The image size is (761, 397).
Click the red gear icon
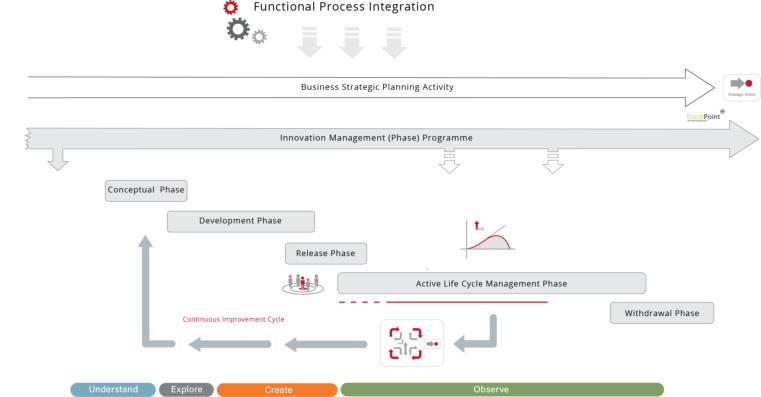point(231,7)
